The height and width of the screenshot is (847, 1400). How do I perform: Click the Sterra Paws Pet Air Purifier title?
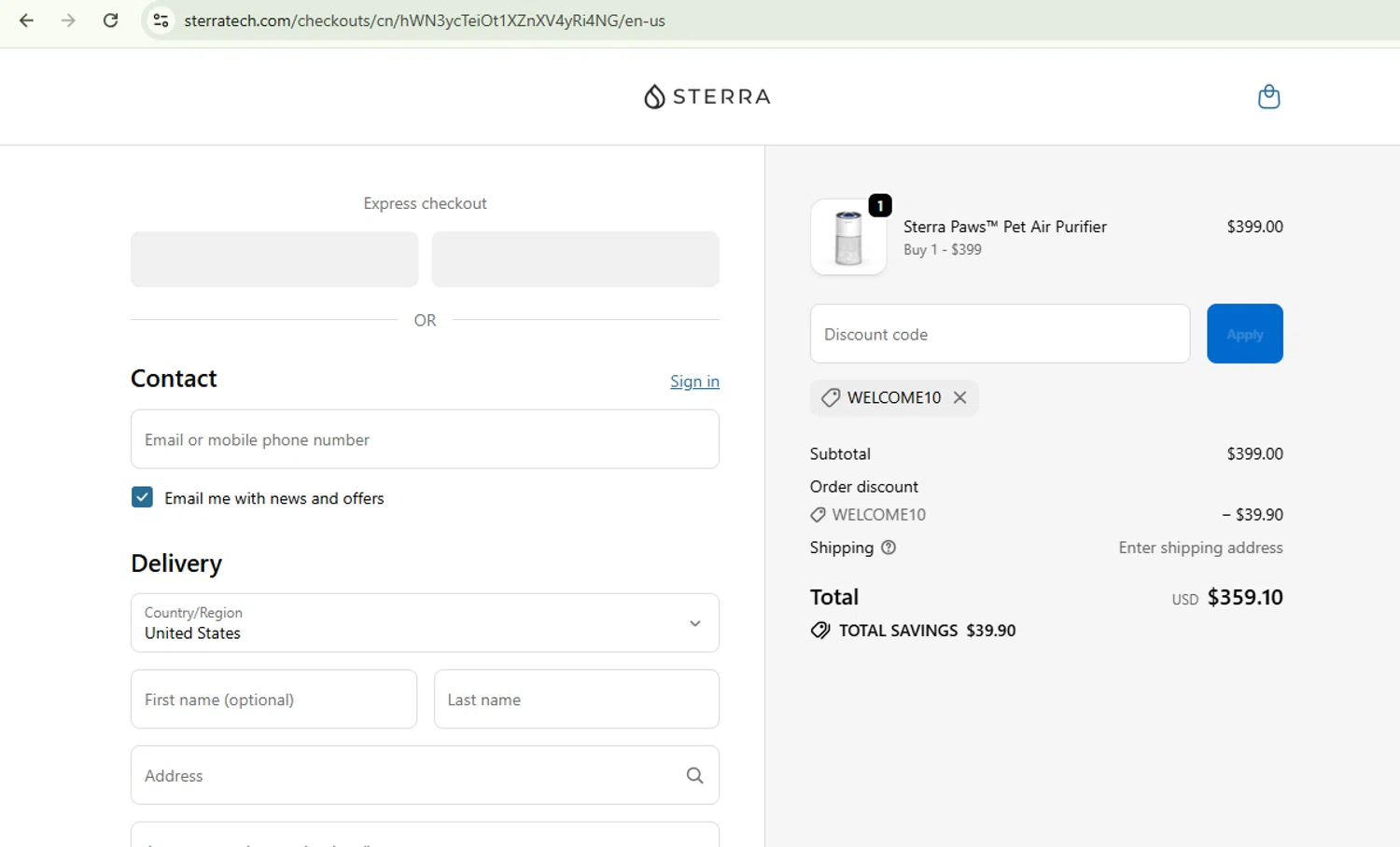point(1004,227)
